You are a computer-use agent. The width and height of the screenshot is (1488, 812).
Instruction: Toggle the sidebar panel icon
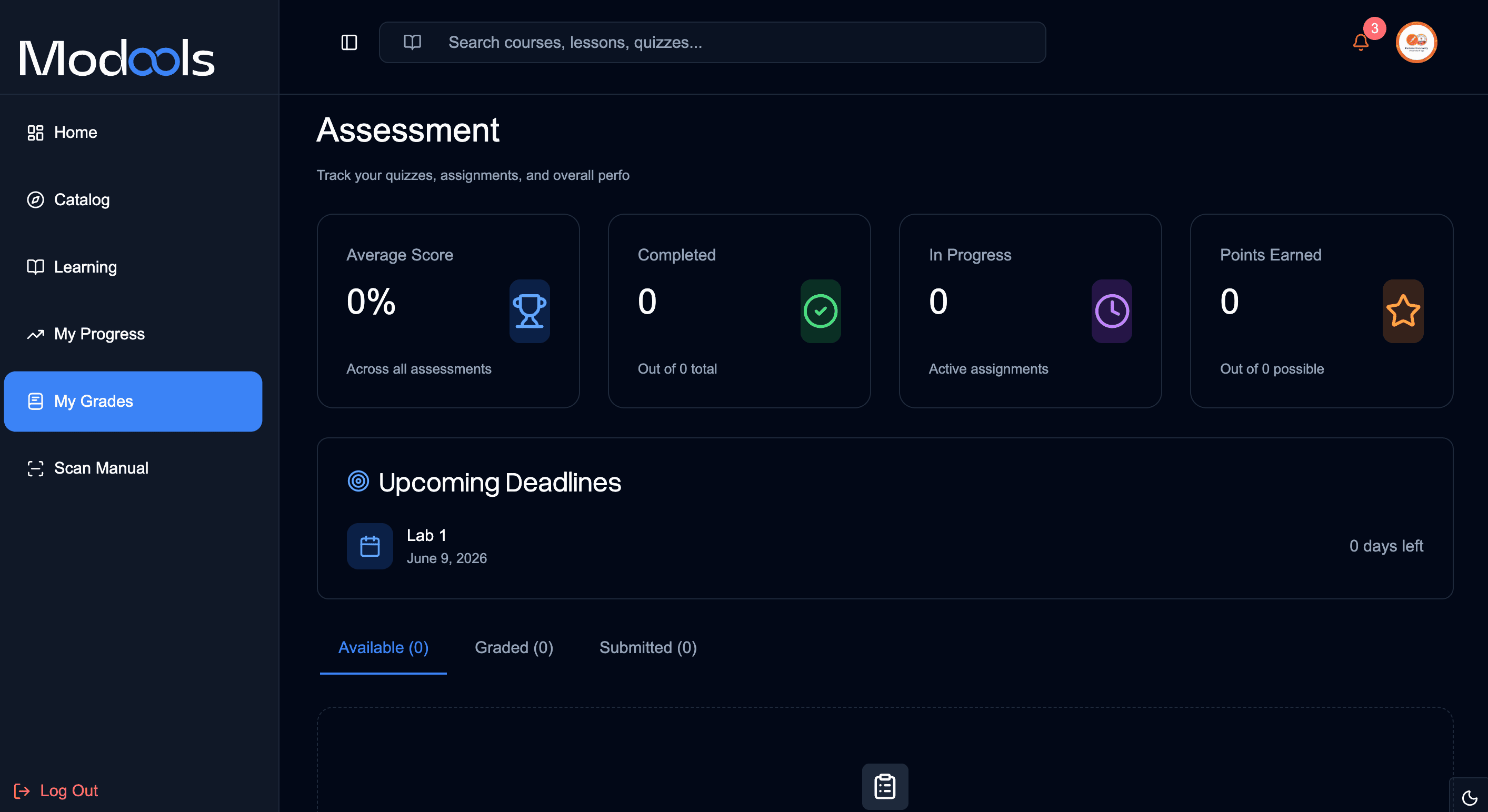coord(349,42)
